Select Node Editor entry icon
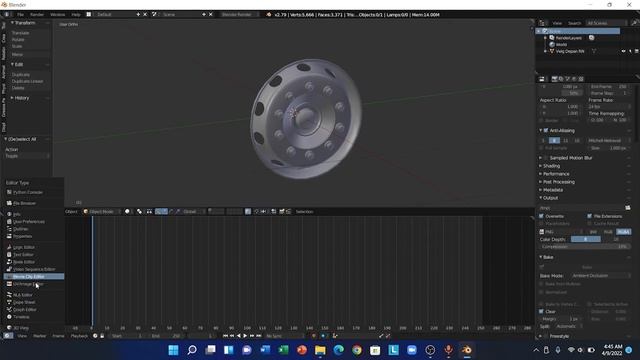Image resolution: width=640 pixels, height=360 pixels. pos(9,262)
